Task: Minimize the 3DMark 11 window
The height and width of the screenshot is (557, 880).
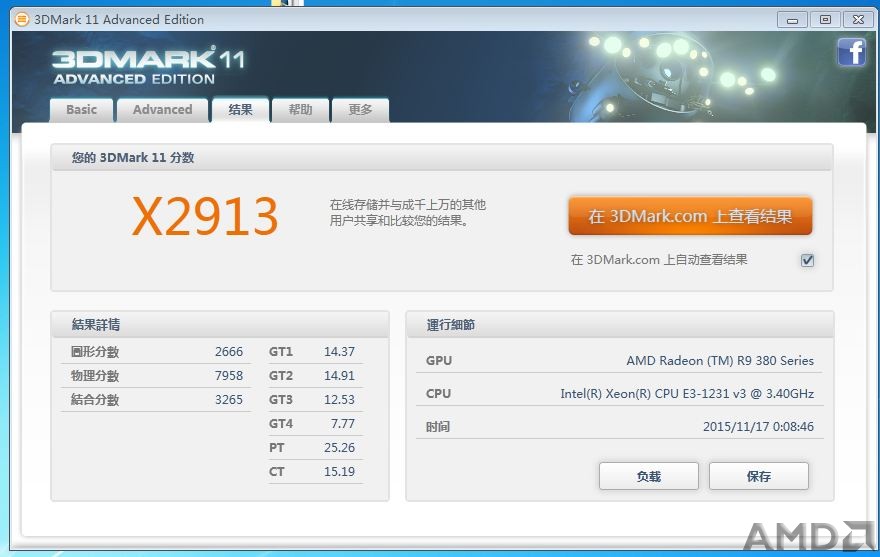Action: click(792, 20)
